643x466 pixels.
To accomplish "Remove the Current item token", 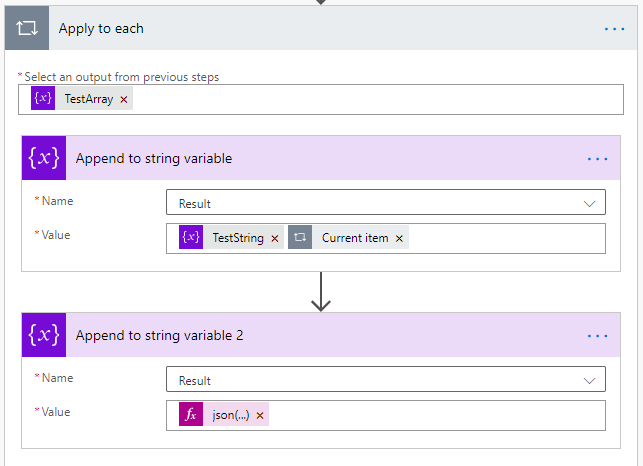I will coord(399,238).
